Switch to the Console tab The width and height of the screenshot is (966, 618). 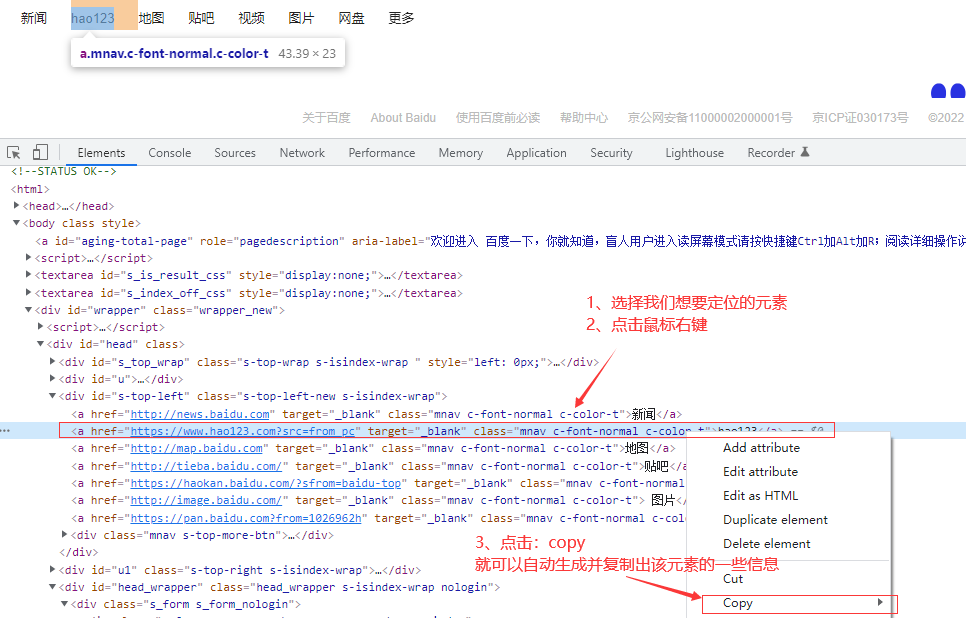click(169, 153)
